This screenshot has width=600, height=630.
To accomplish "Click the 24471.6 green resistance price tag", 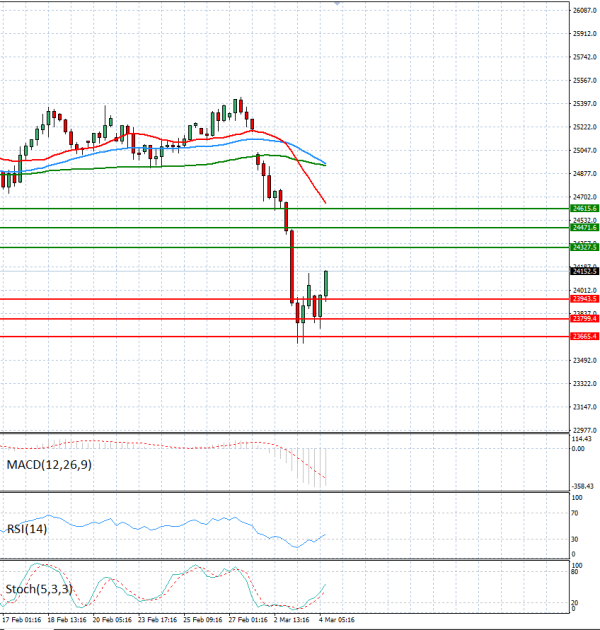I will [x=583, y=228].
